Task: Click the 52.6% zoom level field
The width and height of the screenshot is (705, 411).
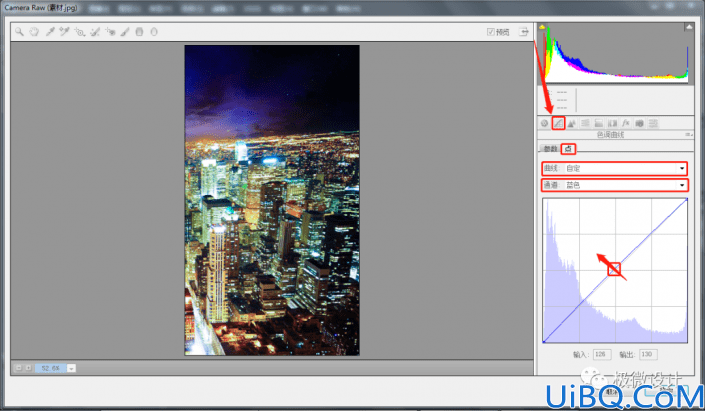Action: pyautogui.click(x=50, y=368)
